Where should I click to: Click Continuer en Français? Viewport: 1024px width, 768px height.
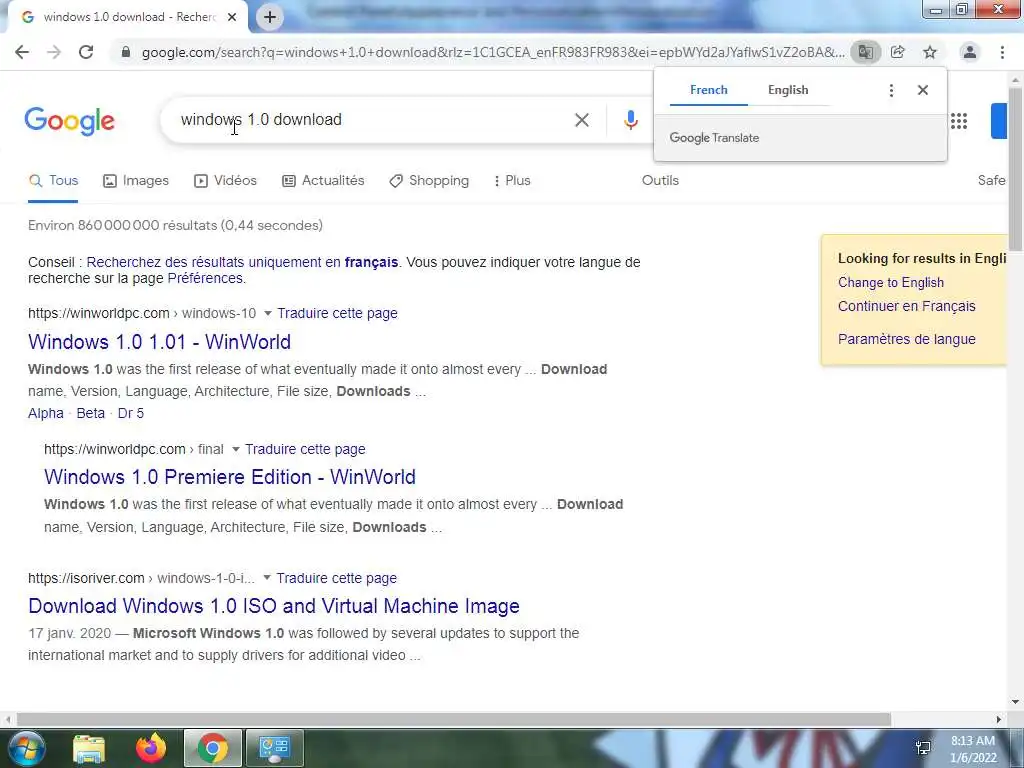pos(906,306)
